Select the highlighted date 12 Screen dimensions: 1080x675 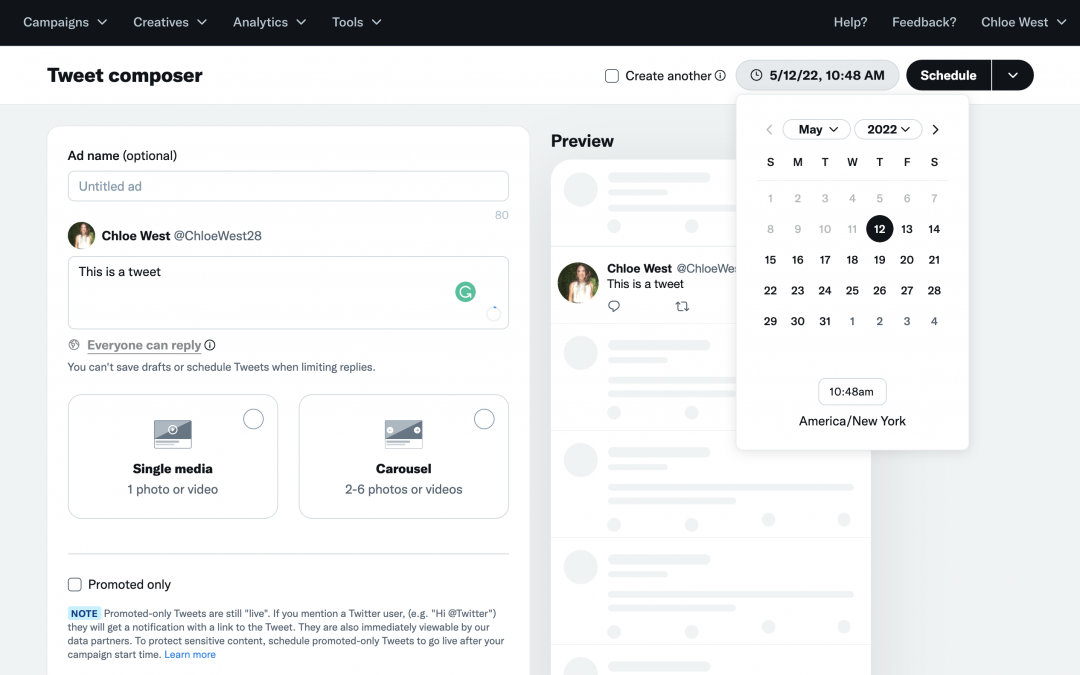coord(880,229)
